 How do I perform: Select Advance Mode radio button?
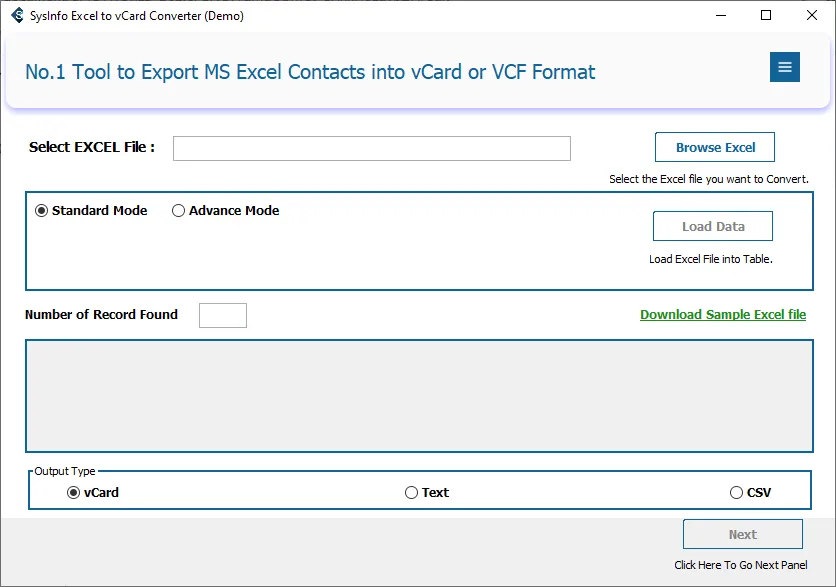click(179, 211)
